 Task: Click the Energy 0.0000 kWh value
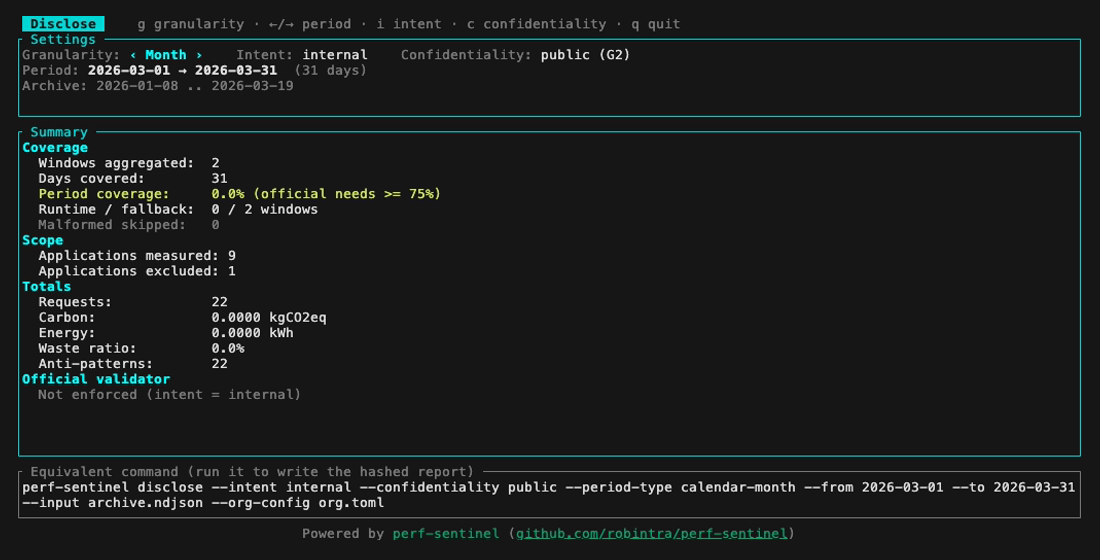tap(253, 333)
